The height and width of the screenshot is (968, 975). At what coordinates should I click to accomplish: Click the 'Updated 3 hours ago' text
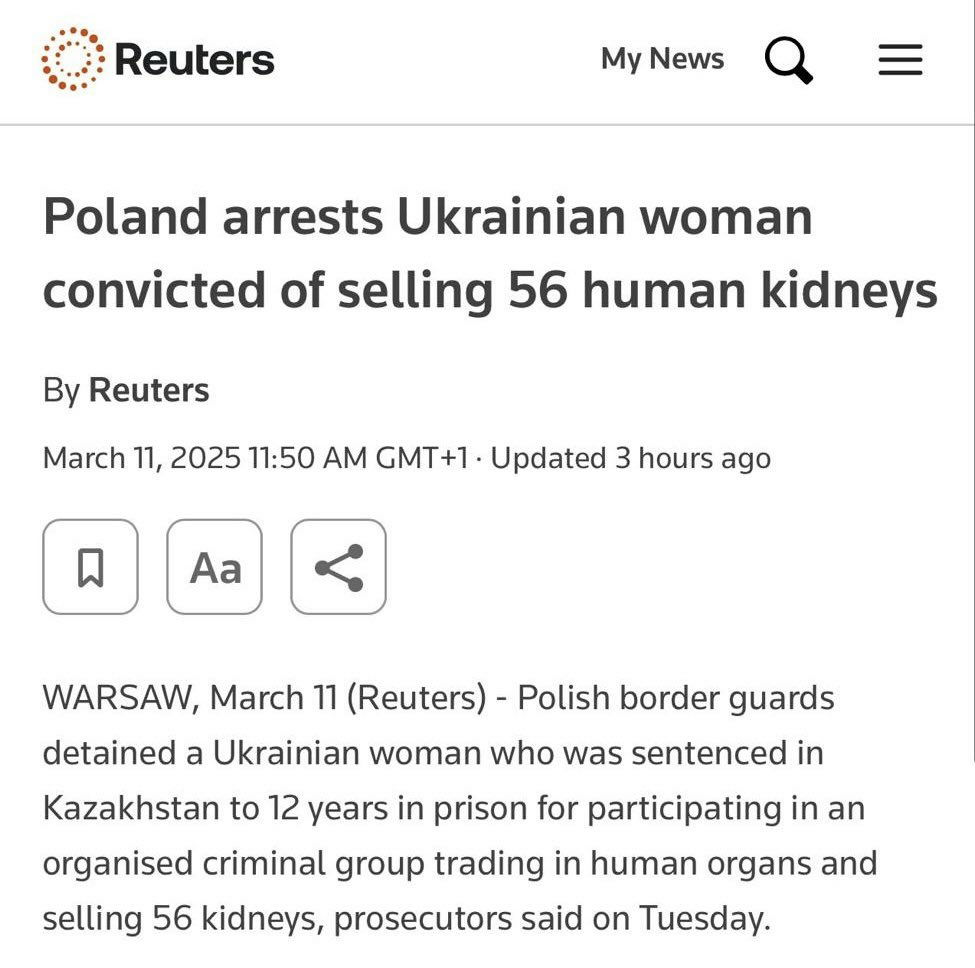631,458
